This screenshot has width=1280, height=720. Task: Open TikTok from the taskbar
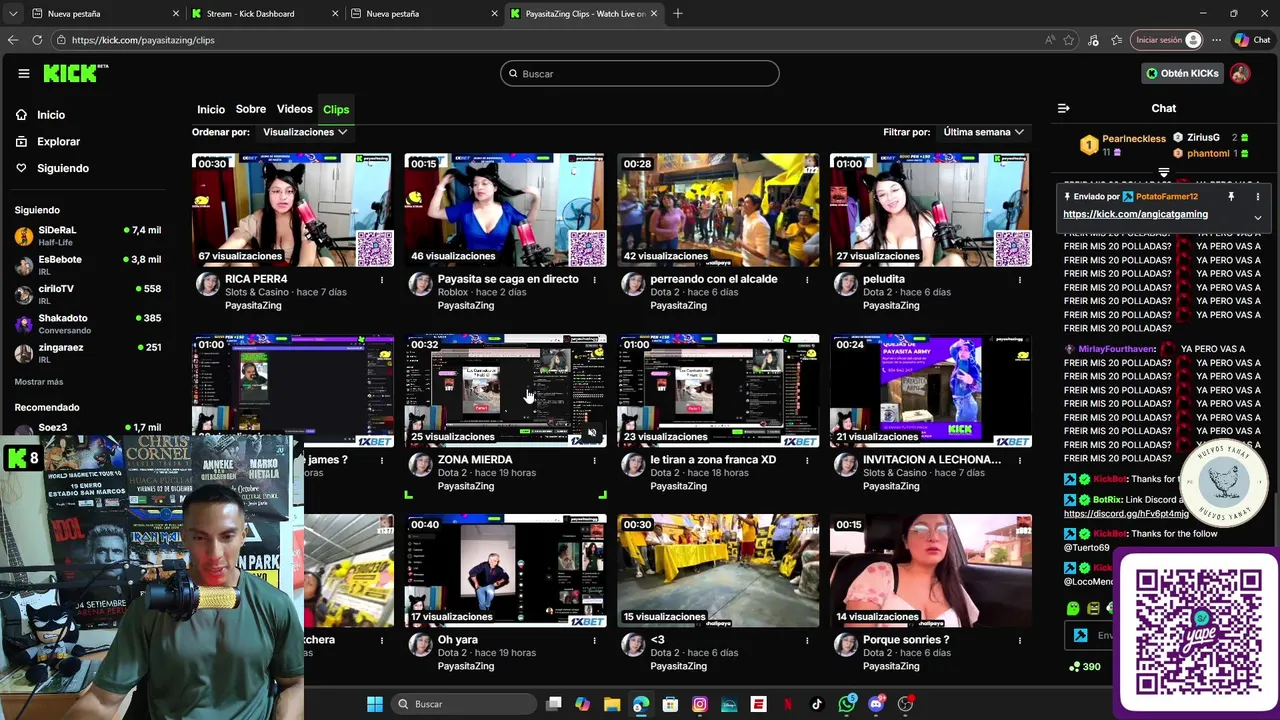pos(817,704)
